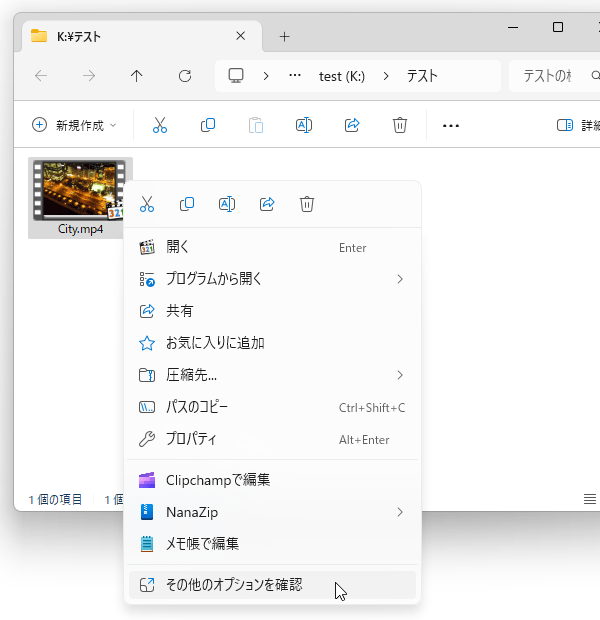Screen dimensions: 600x620
Task: Click the Paste icon in Explorer toolbar
Action: coord(256,125)
